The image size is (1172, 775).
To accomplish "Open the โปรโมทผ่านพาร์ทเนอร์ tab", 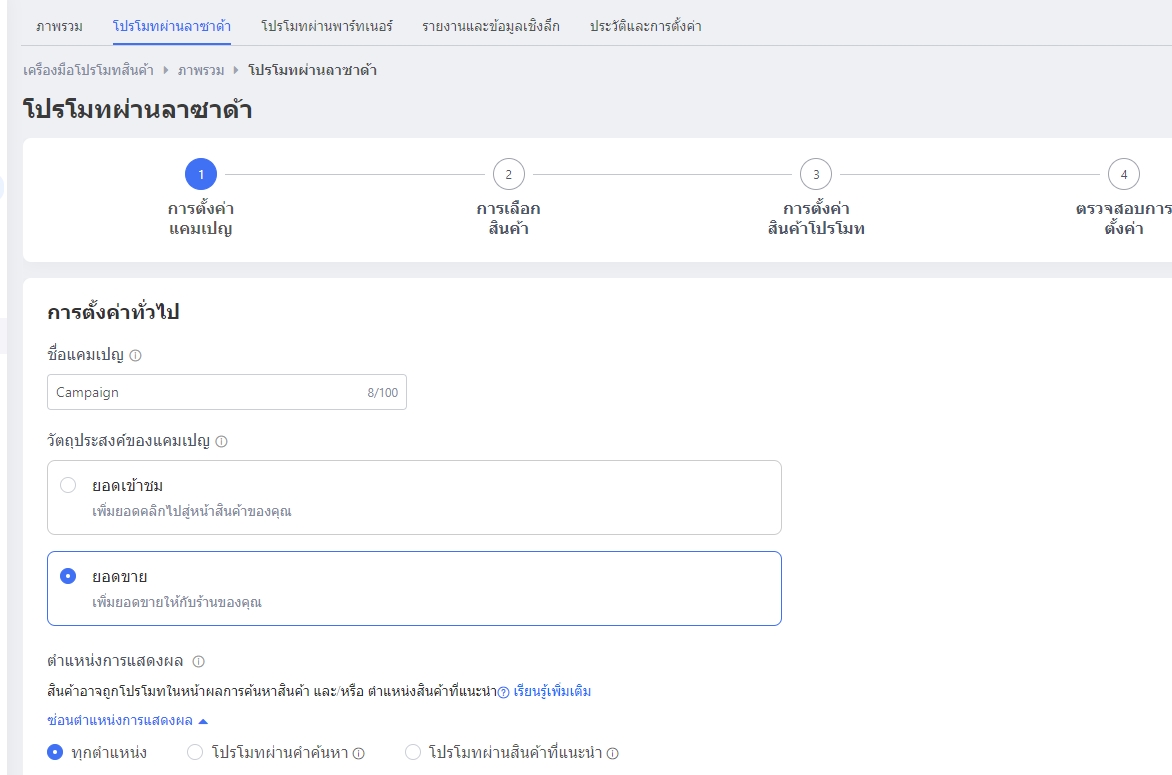I will [327, 26].
